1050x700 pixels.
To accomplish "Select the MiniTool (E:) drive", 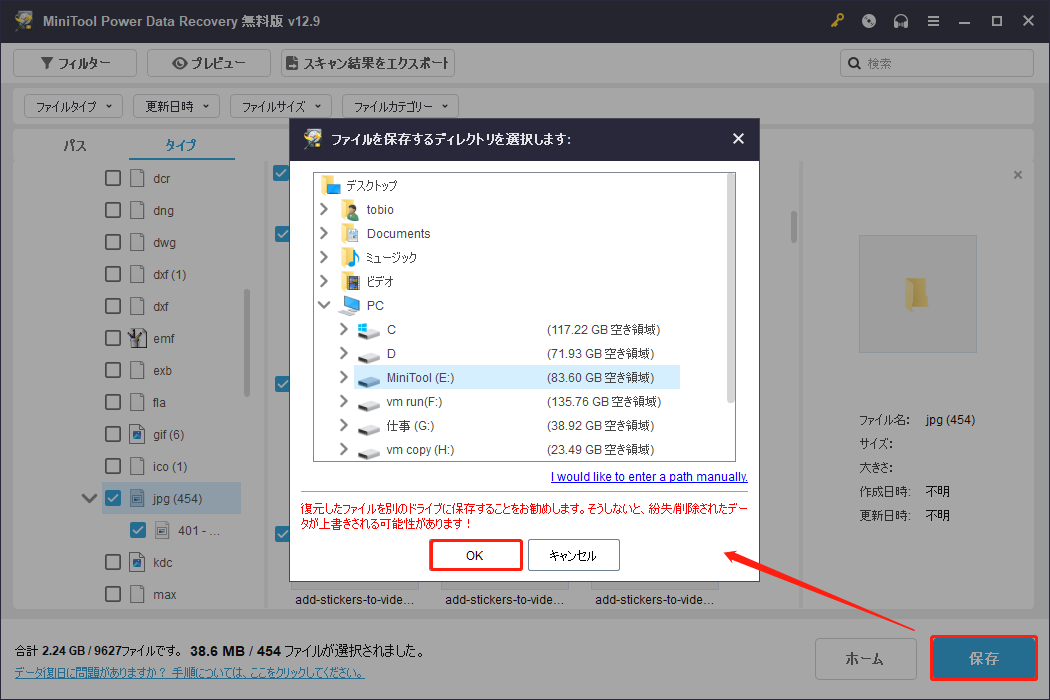I will (516, 377).
